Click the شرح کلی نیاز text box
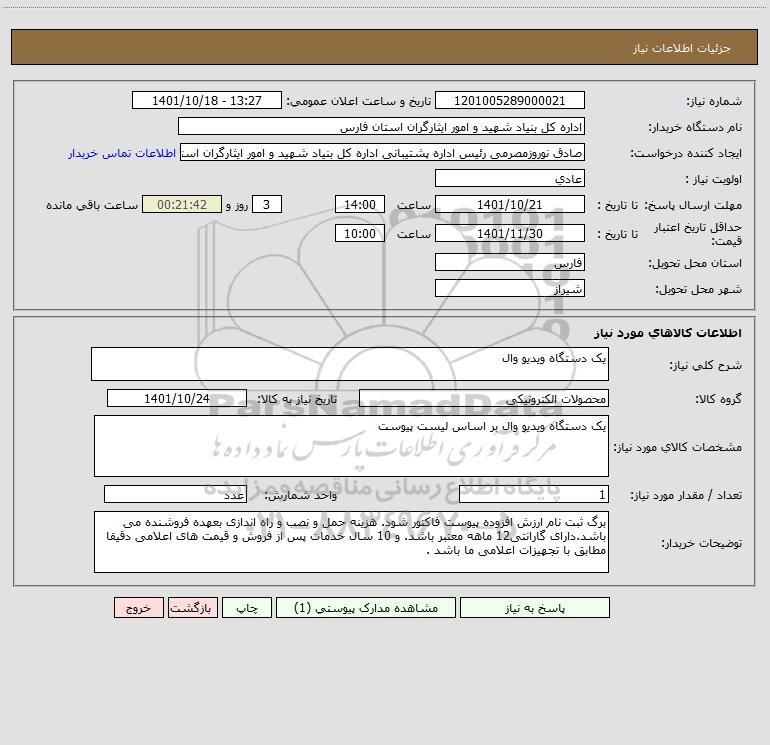 [x=350, y=364]
